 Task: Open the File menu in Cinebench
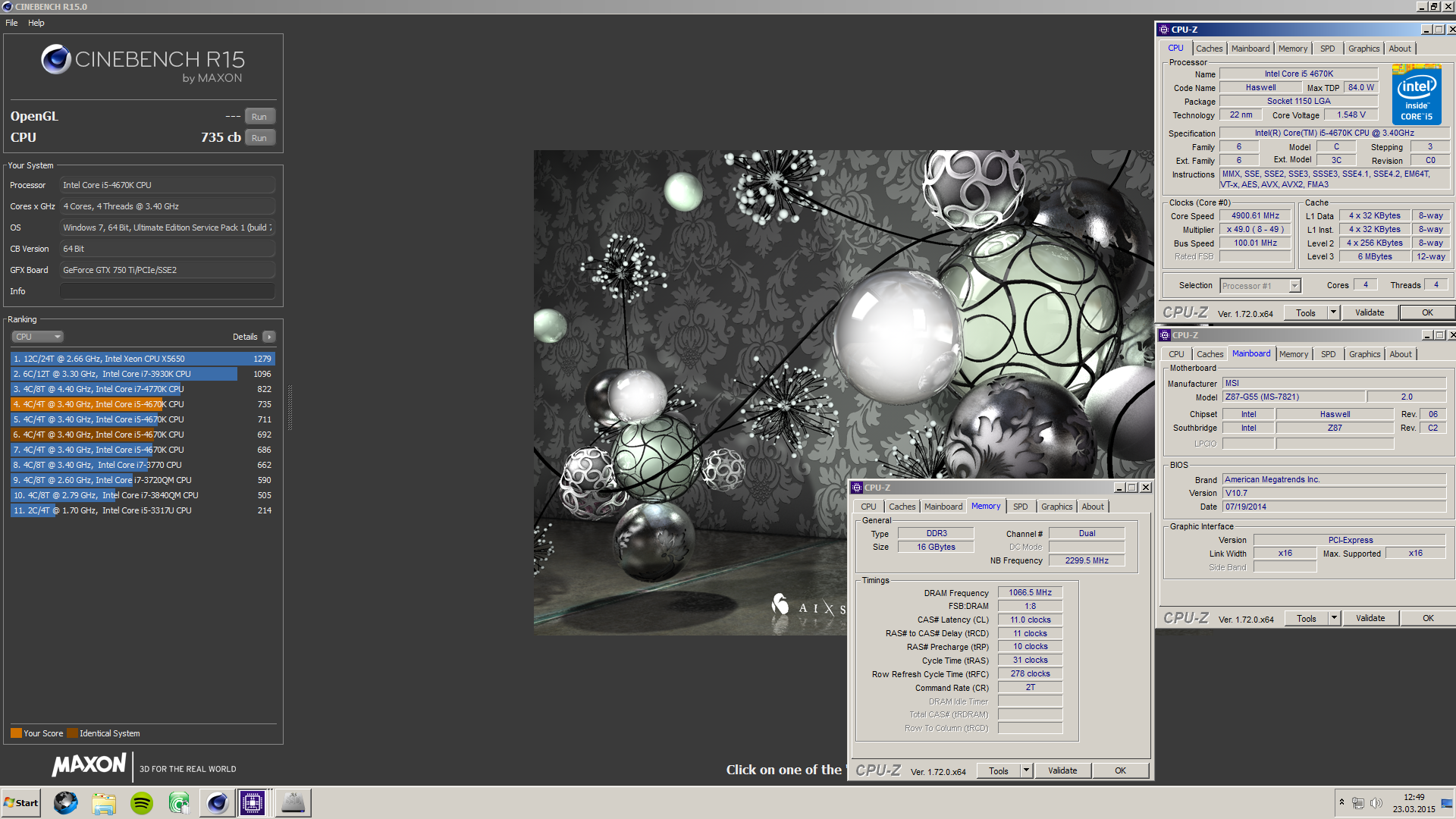point(11,23)
